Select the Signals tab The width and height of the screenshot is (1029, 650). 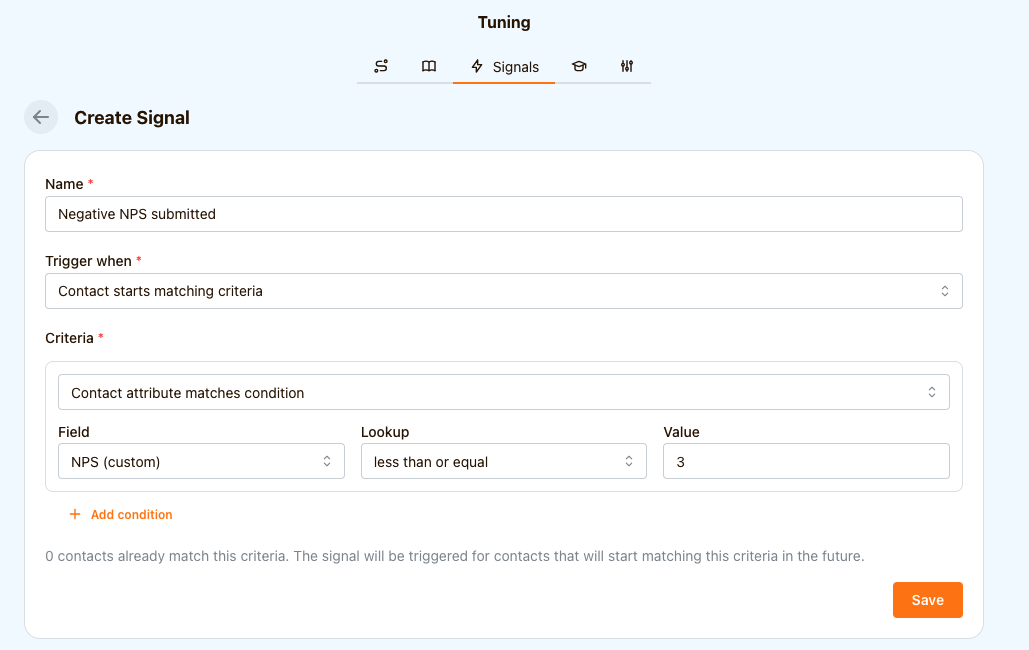click(x=504, y=67)
